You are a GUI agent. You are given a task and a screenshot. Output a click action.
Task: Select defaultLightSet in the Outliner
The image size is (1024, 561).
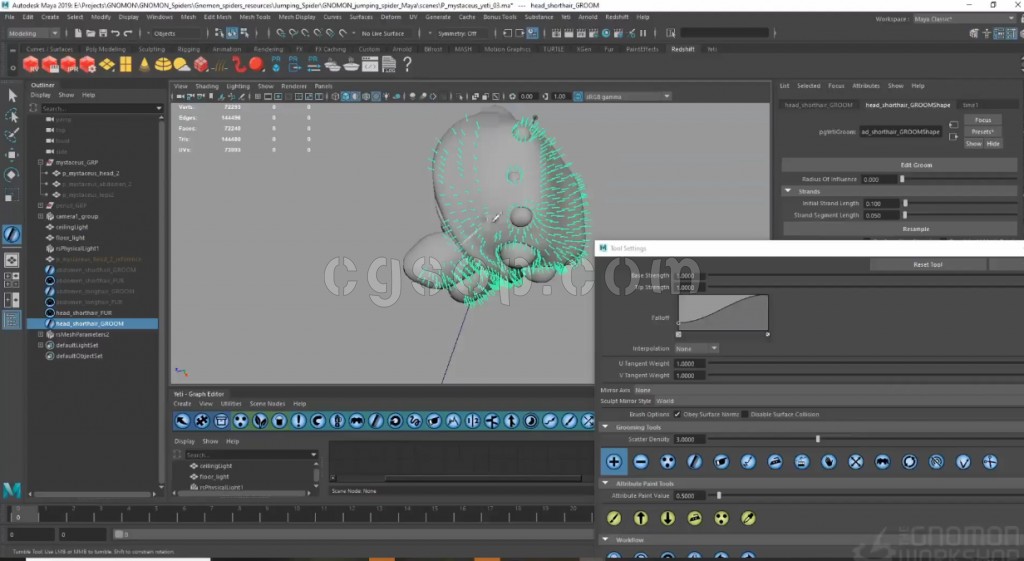77,345
